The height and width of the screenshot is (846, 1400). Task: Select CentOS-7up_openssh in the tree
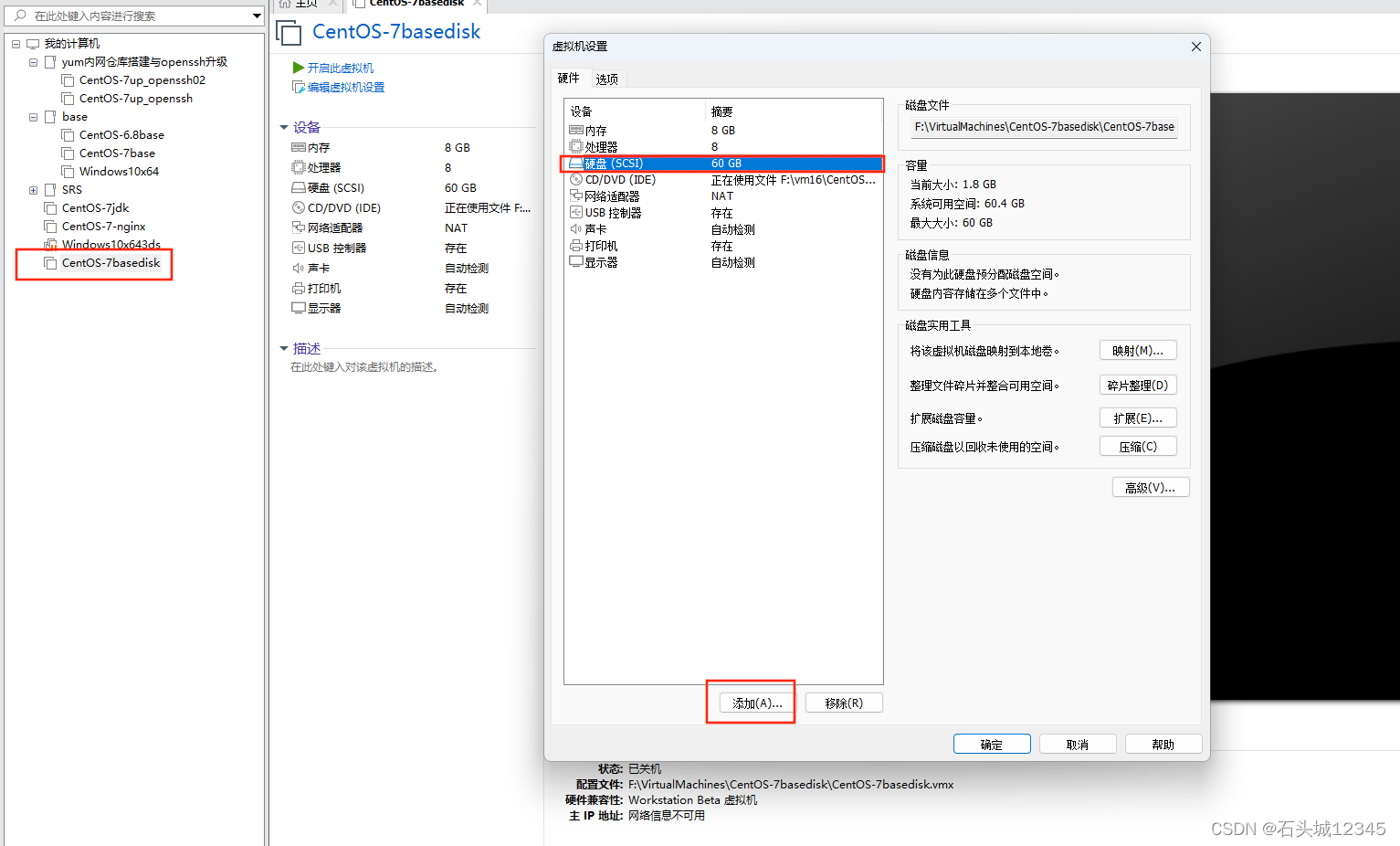135,99
